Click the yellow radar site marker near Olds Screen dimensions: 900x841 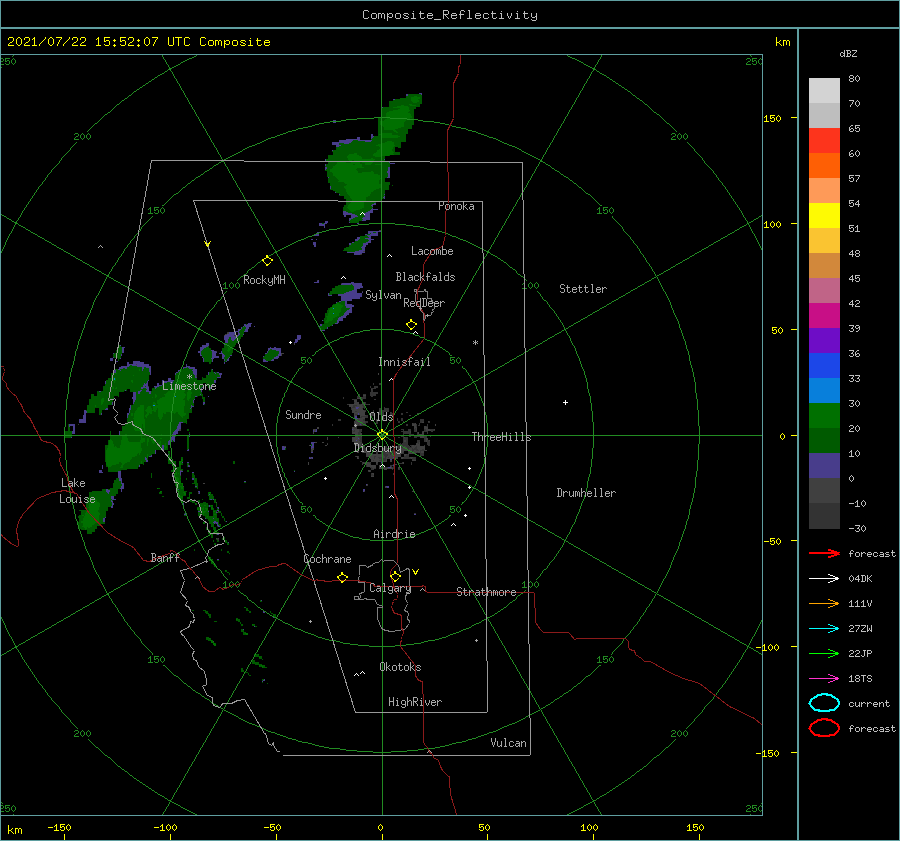(382, 435)
